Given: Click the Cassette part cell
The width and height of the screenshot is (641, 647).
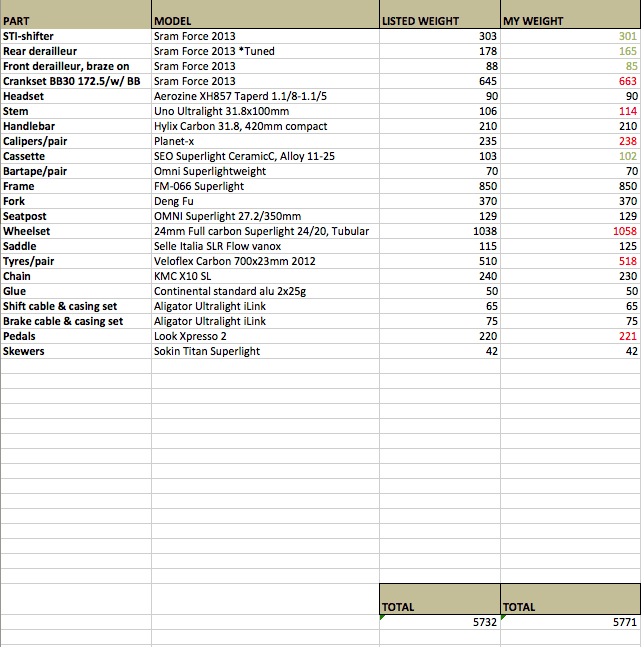Looking at the screenshot, I should 76,156.
